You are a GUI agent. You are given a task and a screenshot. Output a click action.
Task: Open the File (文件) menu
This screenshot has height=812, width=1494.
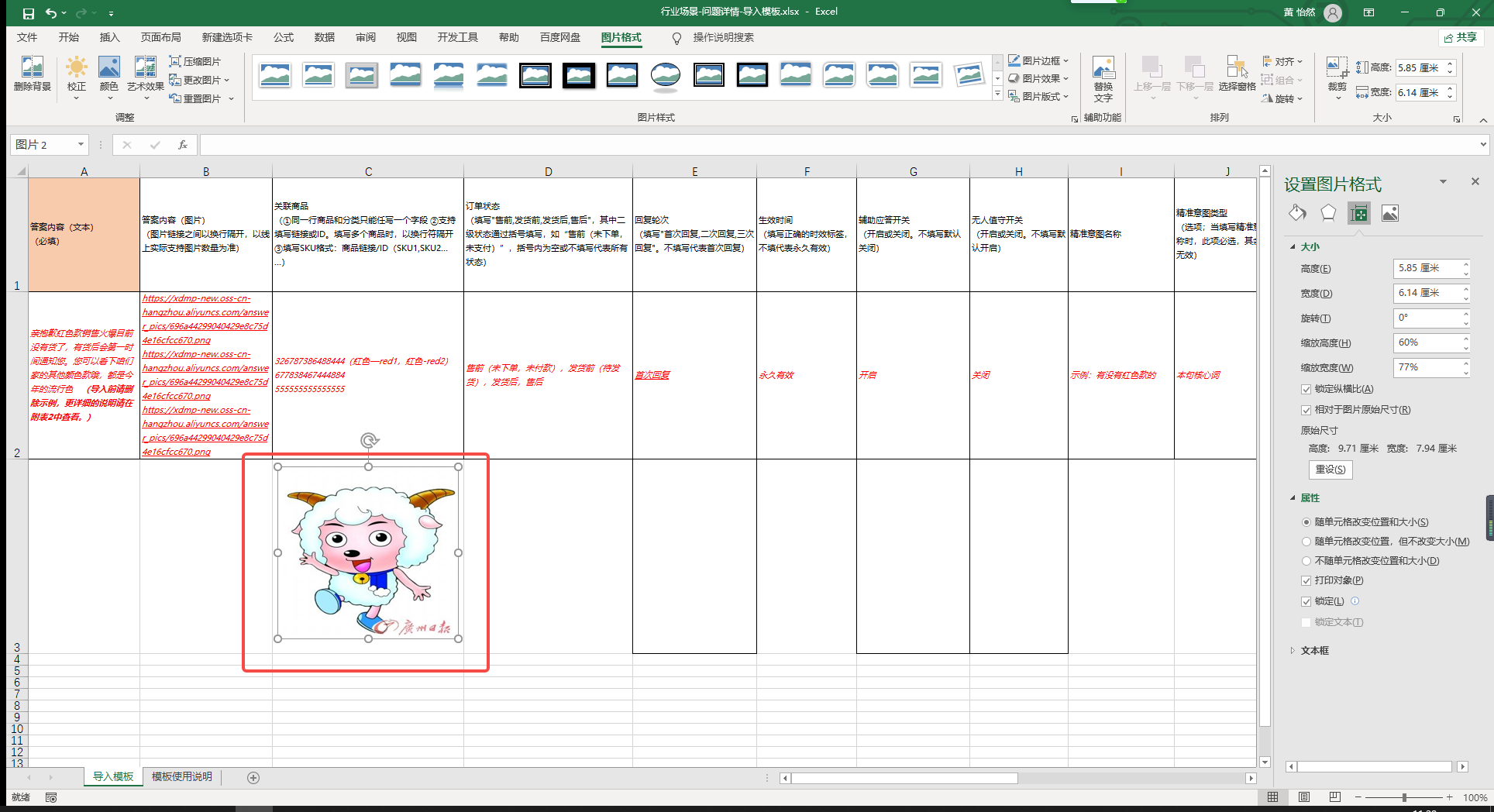pyautogui.click(x=27, y=37)
